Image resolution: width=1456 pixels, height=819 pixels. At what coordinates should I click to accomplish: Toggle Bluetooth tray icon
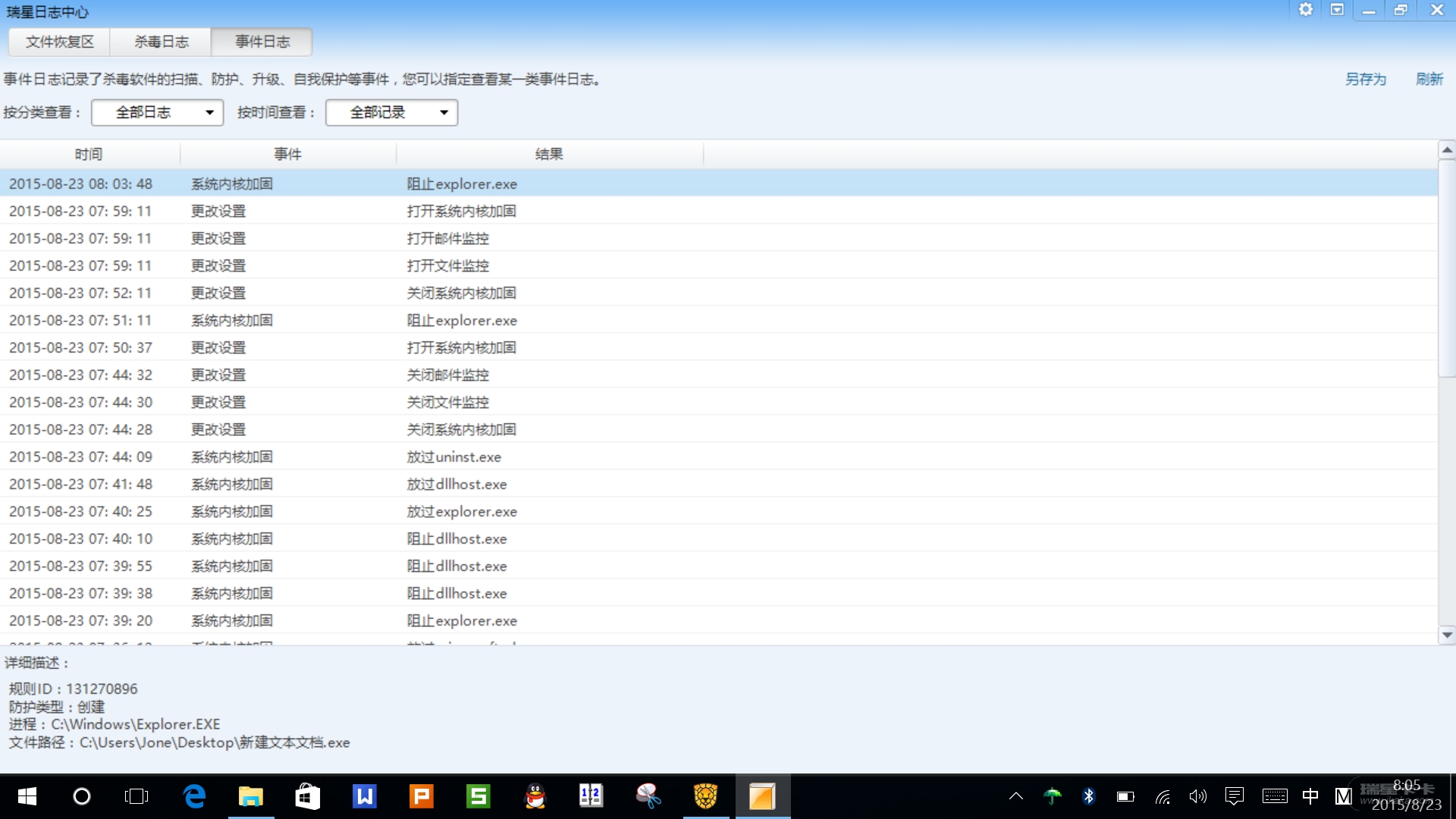(1088, 796)
